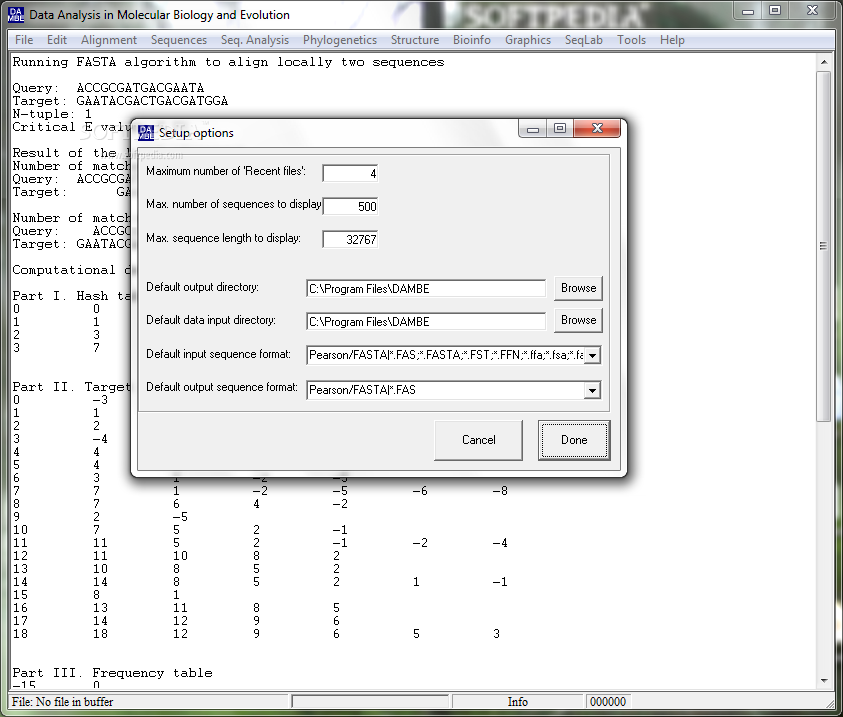843x717 pixels.
Task: Click the DAMBE icon in Setup options title
Action: pyautogui.click(x=146, y=133)
